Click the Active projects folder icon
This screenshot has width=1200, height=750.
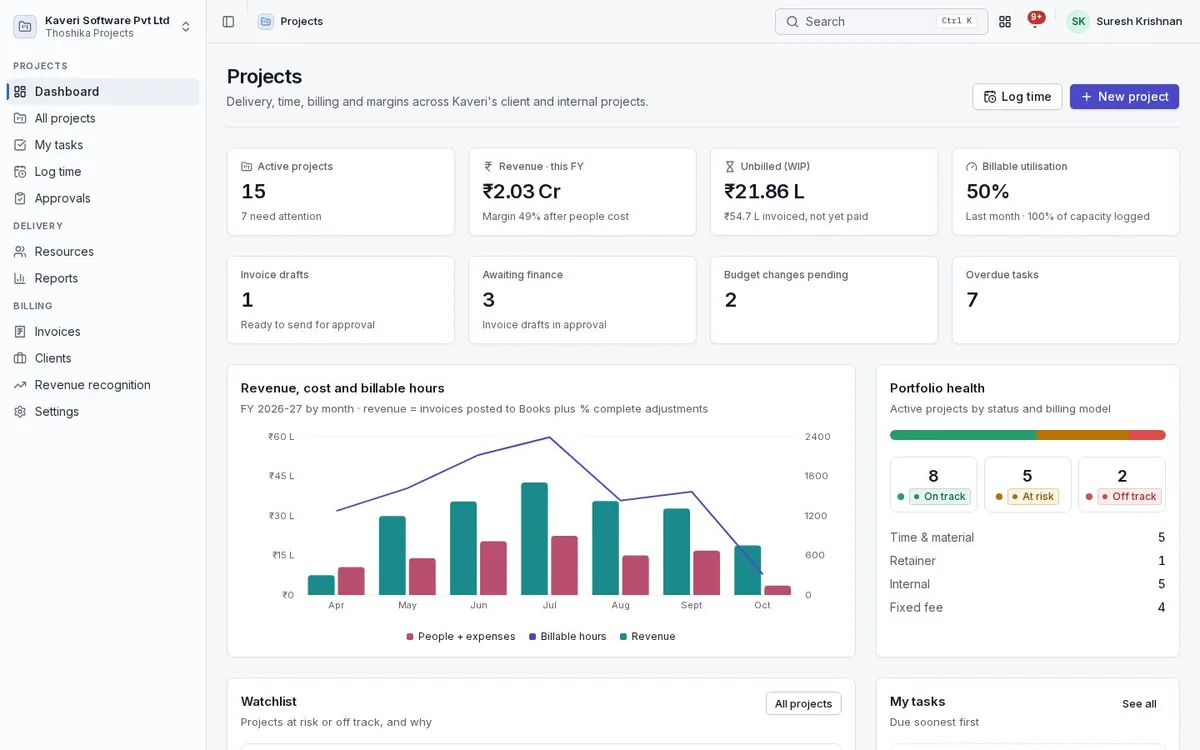click(x=247, y=167)
